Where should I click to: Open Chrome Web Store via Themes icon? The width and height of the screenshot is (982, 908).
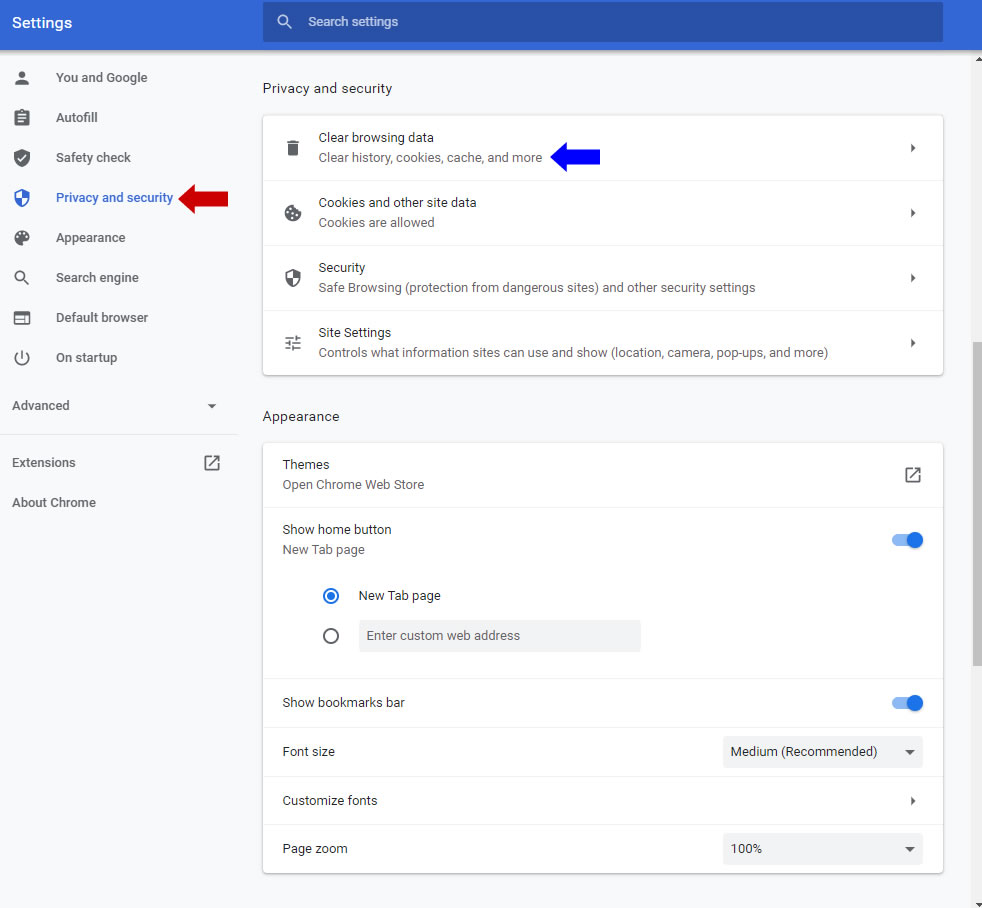(912, 475)
